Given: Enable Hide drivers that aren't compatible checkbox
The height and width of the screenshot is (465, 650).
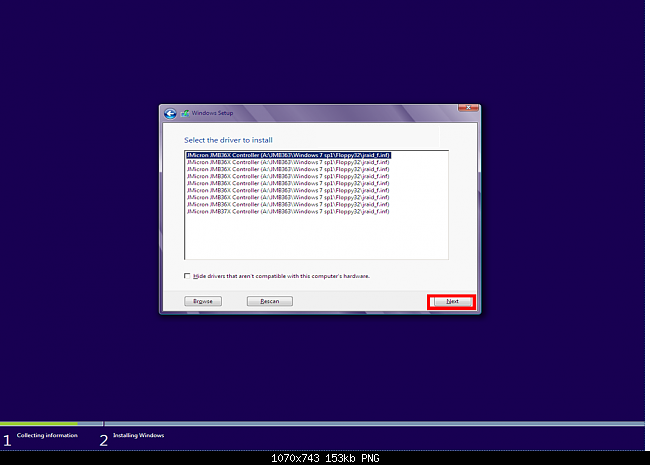Looking at the screenshot, I should [x=187, y=276].
